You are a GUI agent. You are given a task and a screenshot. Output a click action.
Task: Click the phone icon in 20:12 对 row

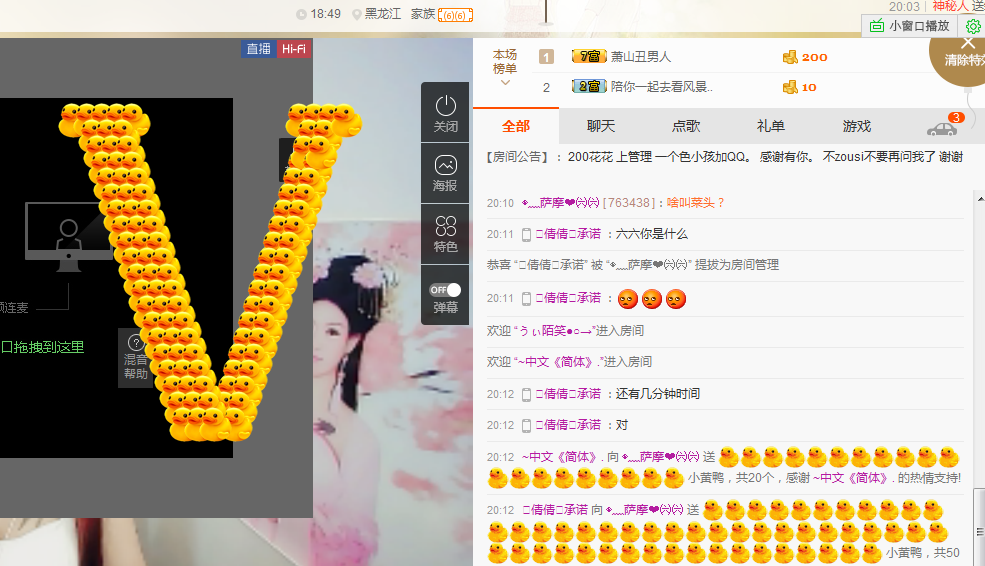526,426
